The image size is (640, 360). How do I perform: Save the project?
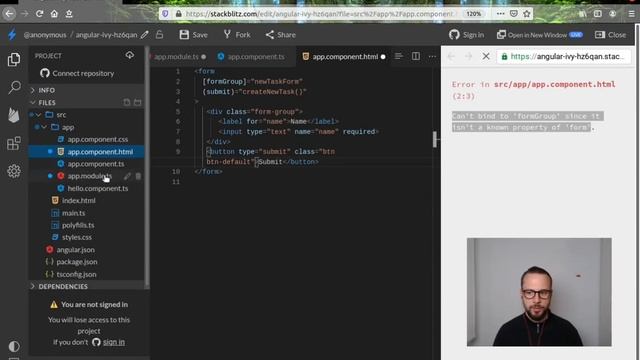coord(193,35)
